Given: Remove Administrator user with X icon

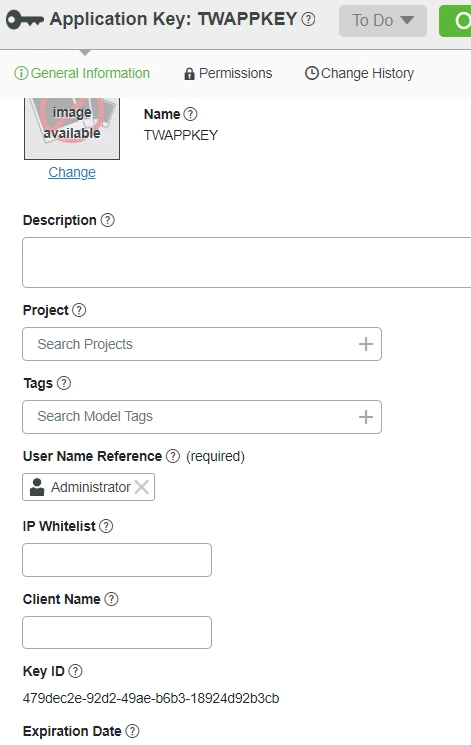Looking at the screenshot, I should (x=142, y=487).
